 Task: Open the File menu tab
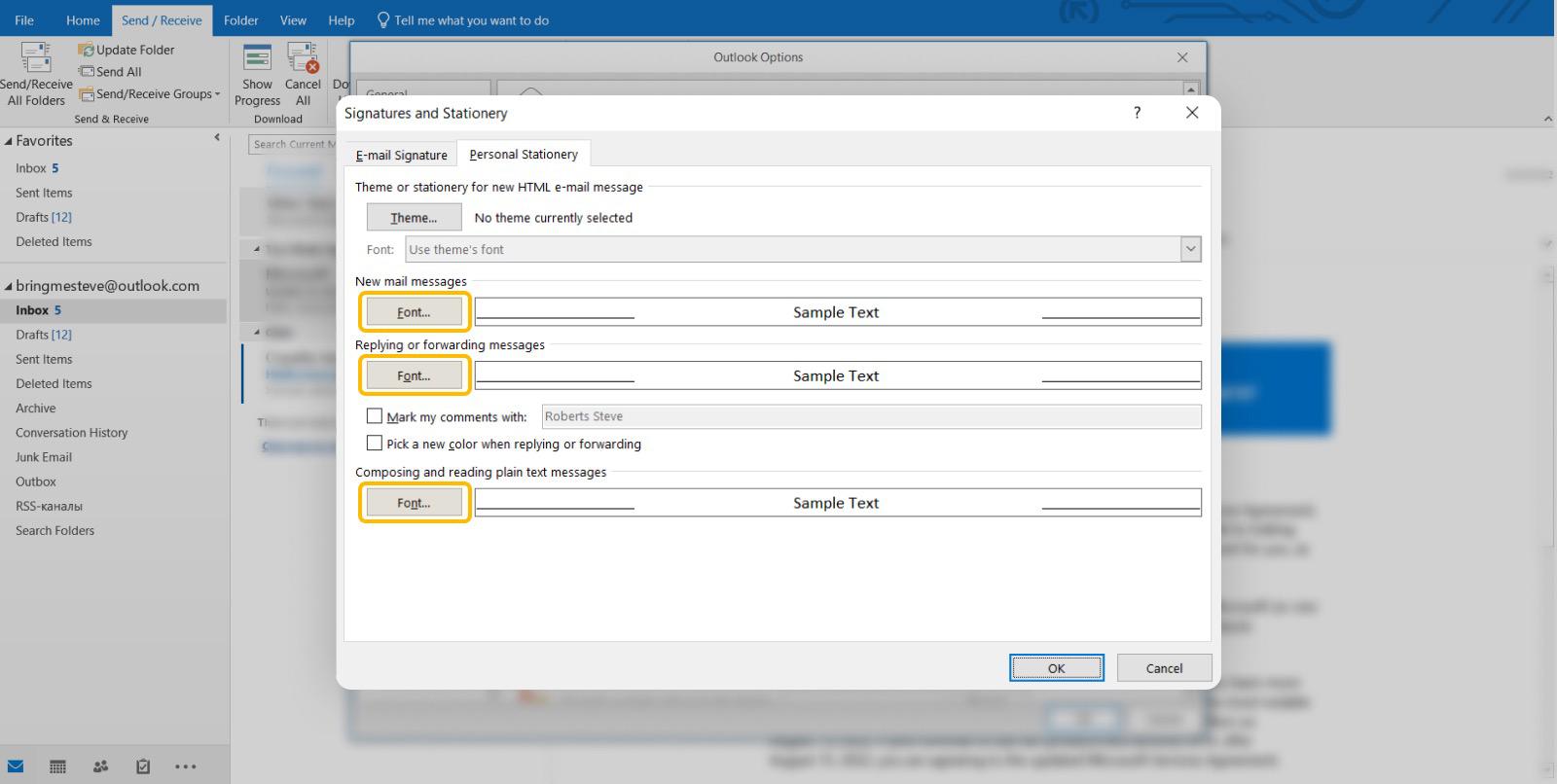tap(24, 19)
